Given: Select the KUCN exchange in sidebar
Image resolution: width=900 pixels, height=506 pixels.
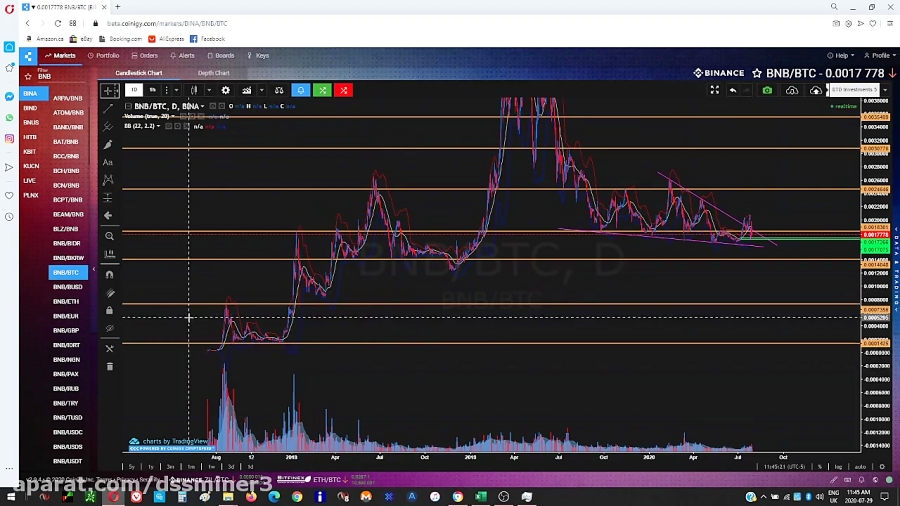Looking at the screenshot, I should click(x=31, y=166).
